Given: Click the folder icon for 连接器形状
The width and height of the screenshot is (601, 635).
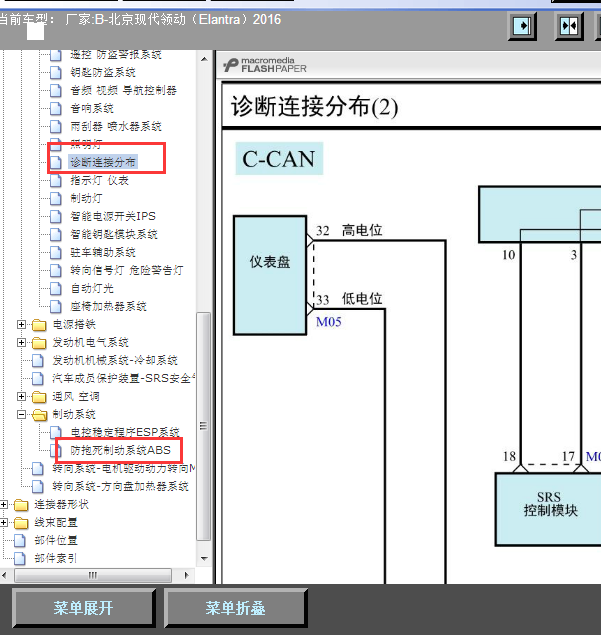Looking at the screenshot, I should (x=21, y=505).
